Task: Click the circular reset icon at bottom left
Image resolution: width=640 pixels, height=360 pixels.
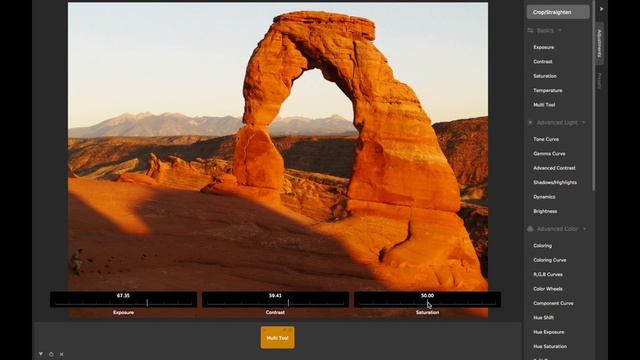Action: coord(51,354)
